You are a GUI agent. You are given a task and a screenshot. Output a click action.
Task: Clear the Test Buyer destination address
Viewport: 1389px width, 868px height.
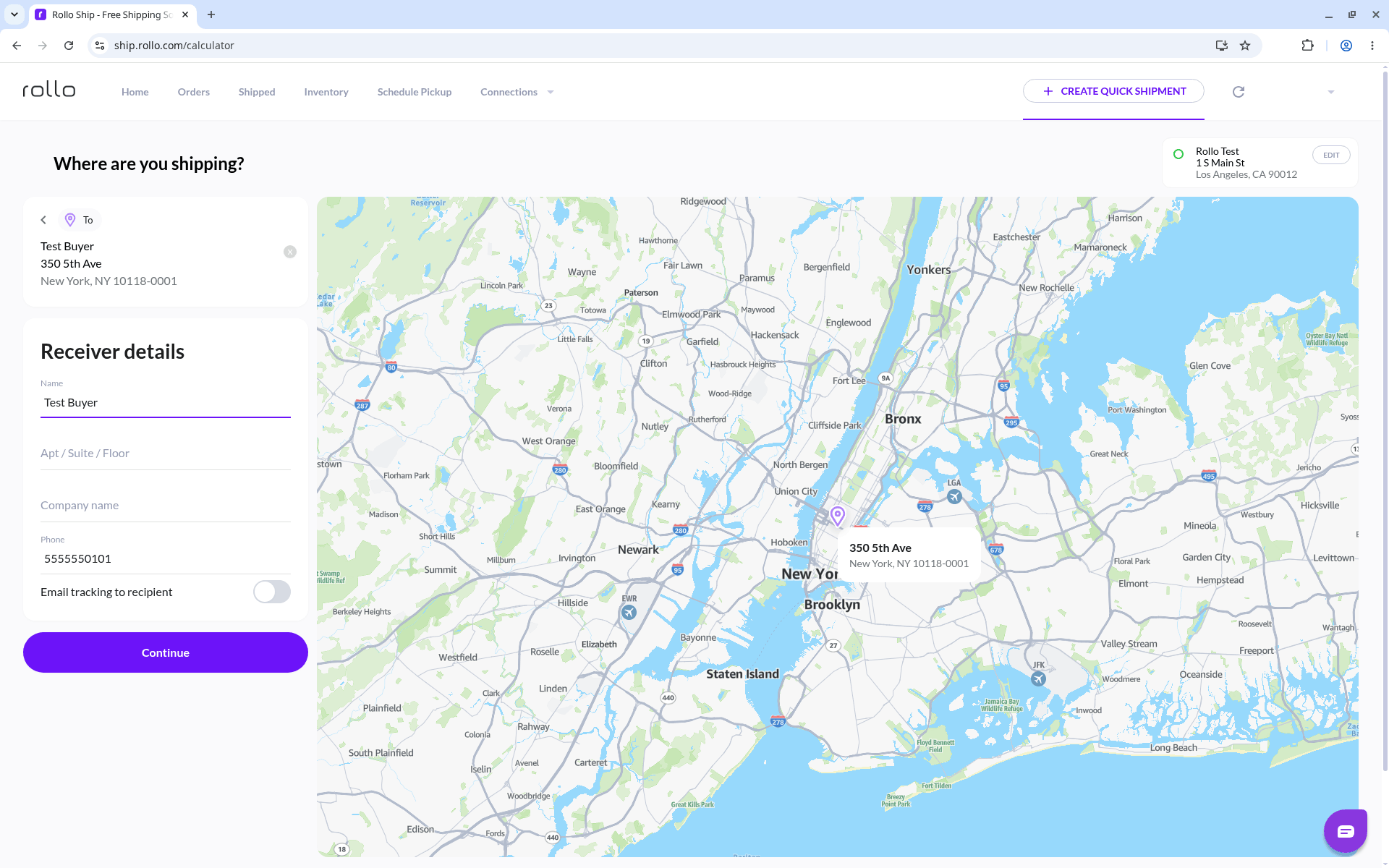coord(290,252)
